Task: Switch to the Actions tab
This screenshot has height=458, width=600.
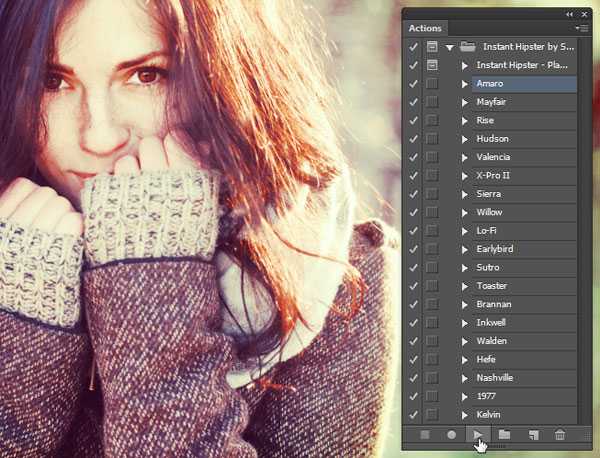Action: pyautogui.click(x=426, y=28)
